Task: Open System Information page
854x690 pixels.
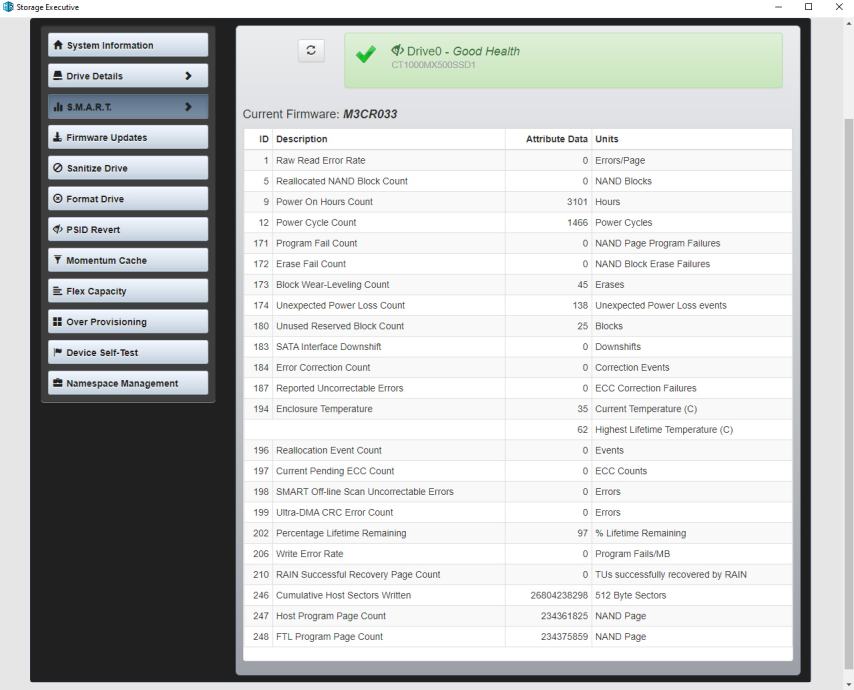Action: [x=128, y=45]
